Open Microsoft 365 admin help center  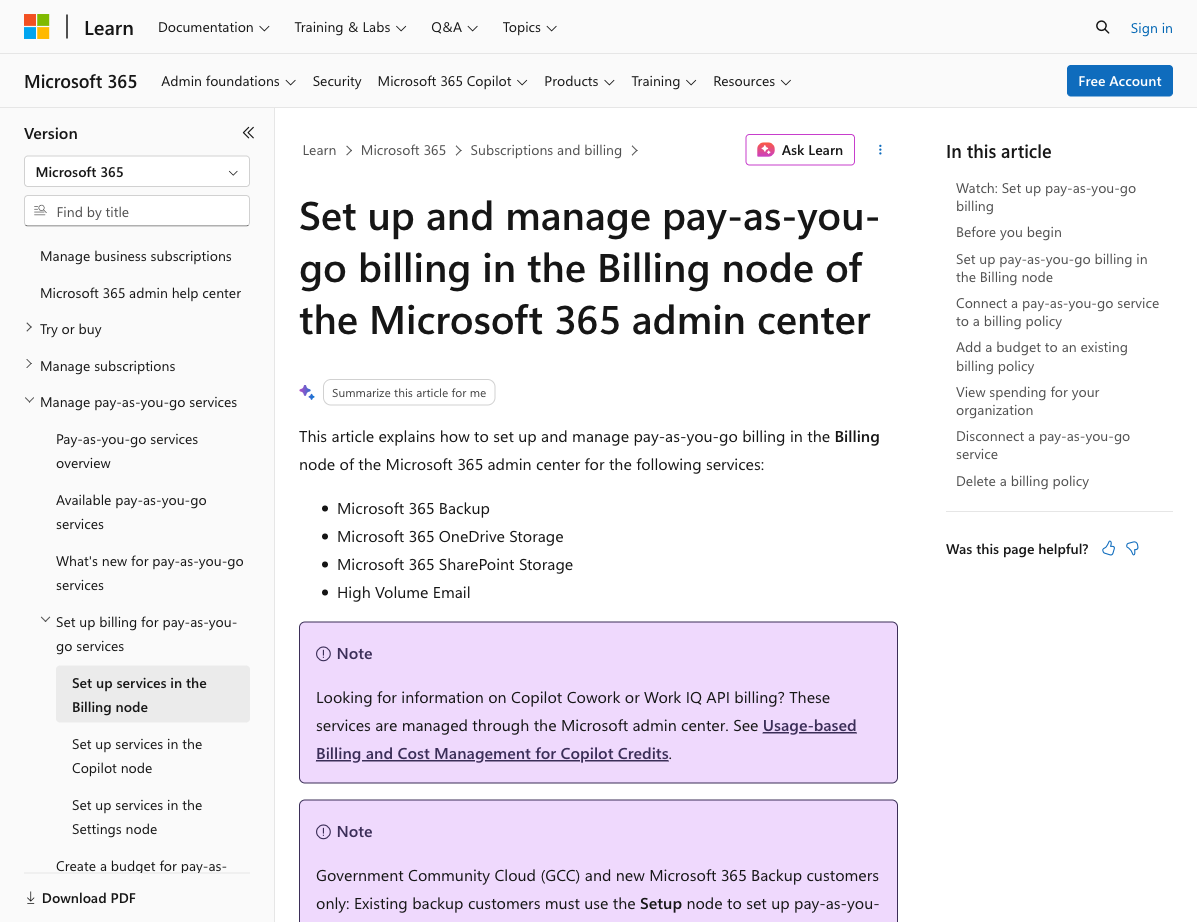[140, 293]
